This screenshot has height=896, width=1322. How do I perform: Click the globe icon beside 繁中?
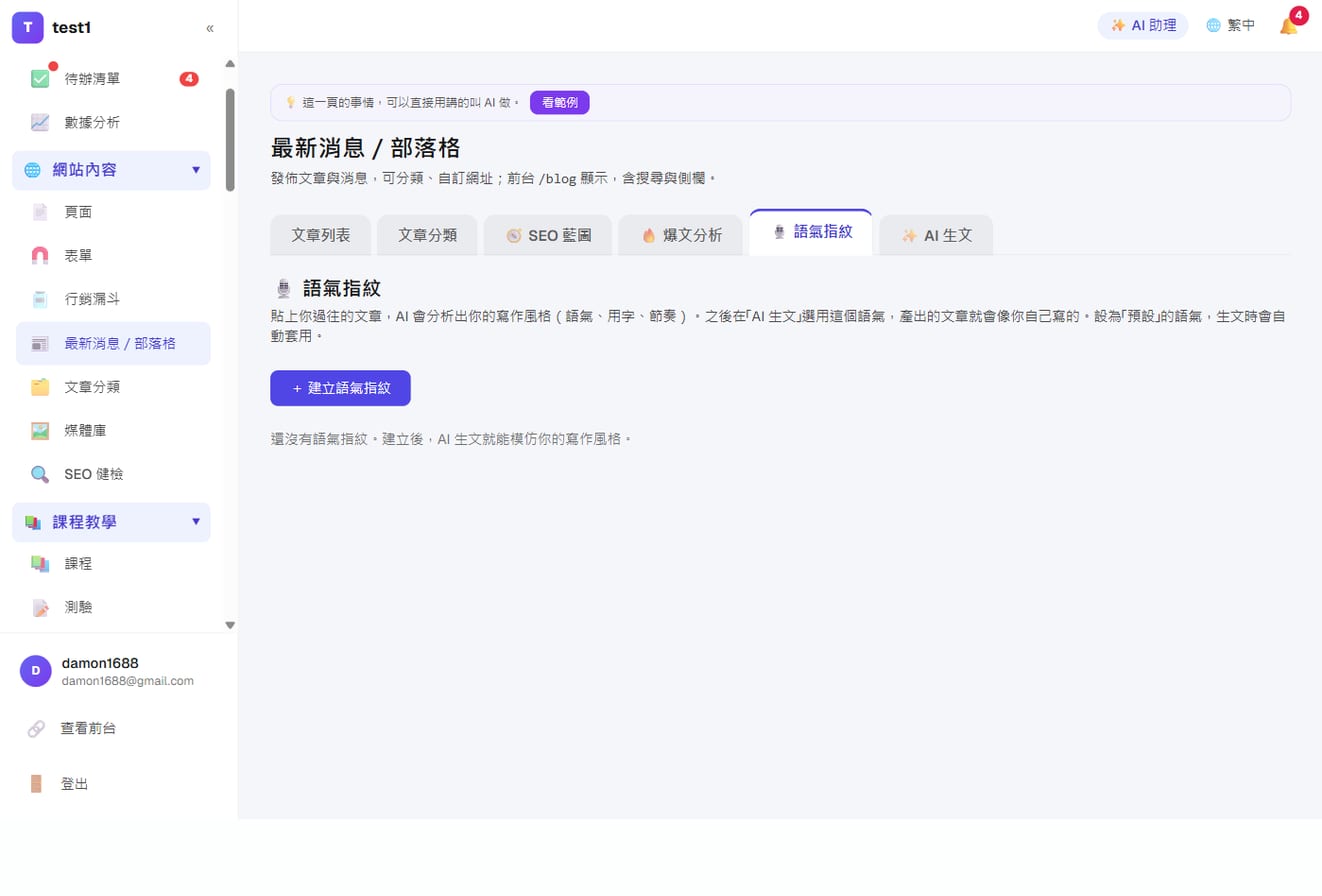[x=1213, y=26]
